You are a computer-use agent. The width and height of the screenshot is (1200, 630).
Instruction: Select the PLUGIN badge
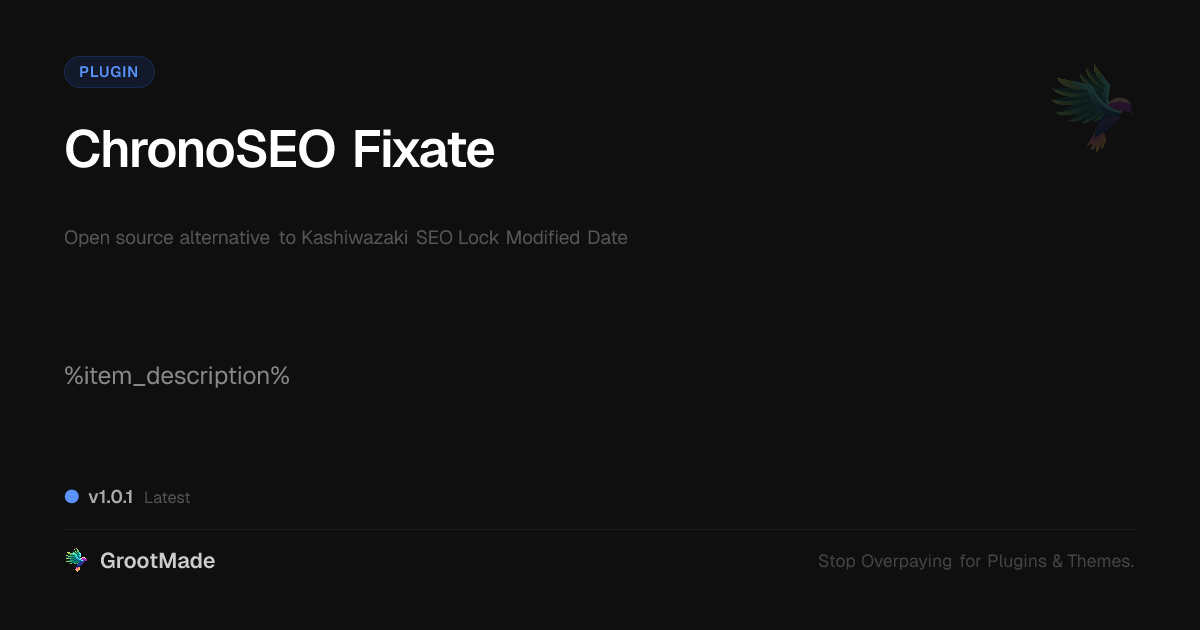109,72
